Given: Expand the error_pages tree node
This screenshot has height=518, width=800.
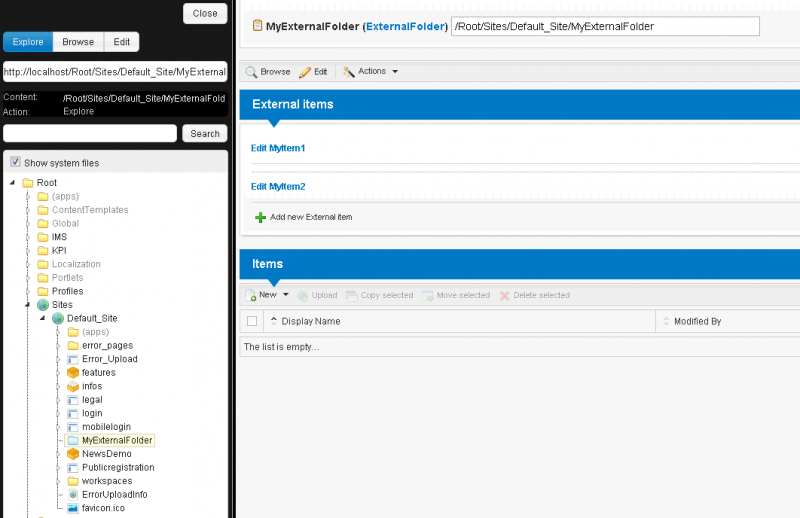Looking at the screenshot, I should (58, 346).
